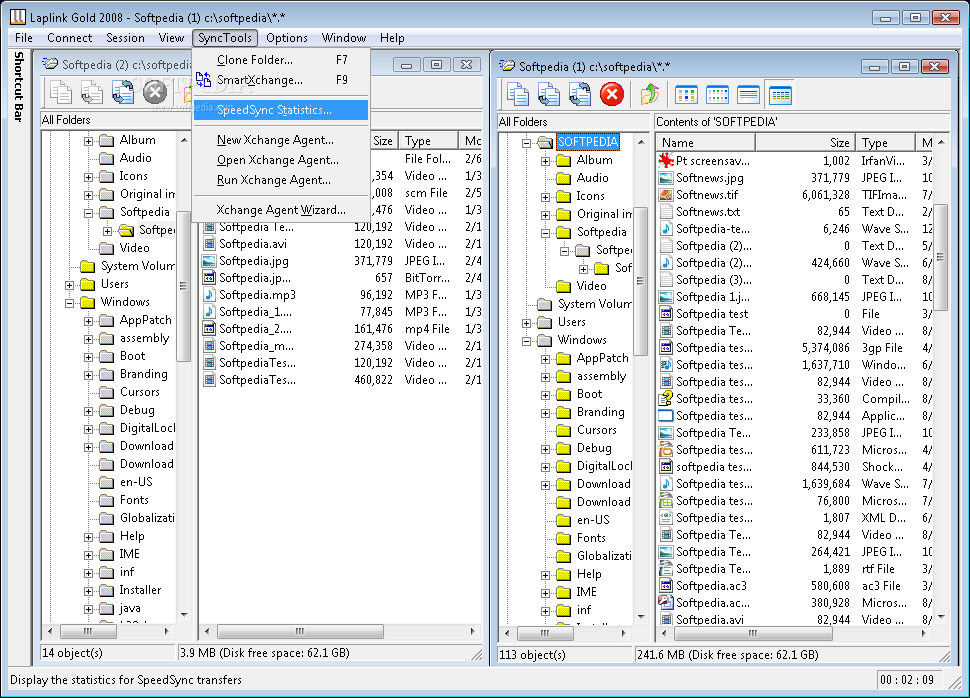This screenshot has width=970, height=698.
Task: Expand Users folder in Softpedia (2) tree
Action: pos(69,285)
